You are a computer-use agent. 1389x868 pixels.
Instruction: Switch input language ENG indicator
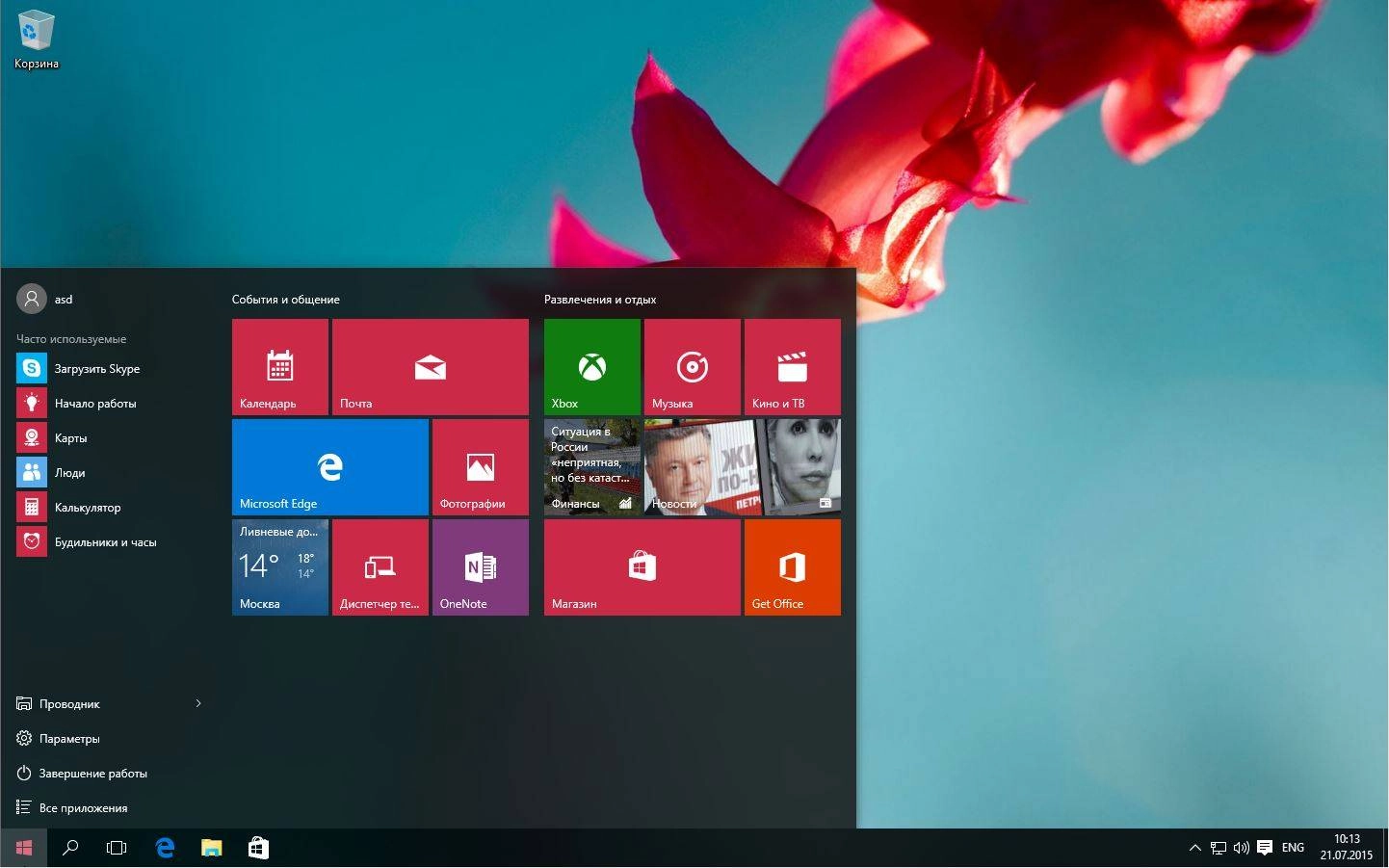click(x=1293, y=848)
